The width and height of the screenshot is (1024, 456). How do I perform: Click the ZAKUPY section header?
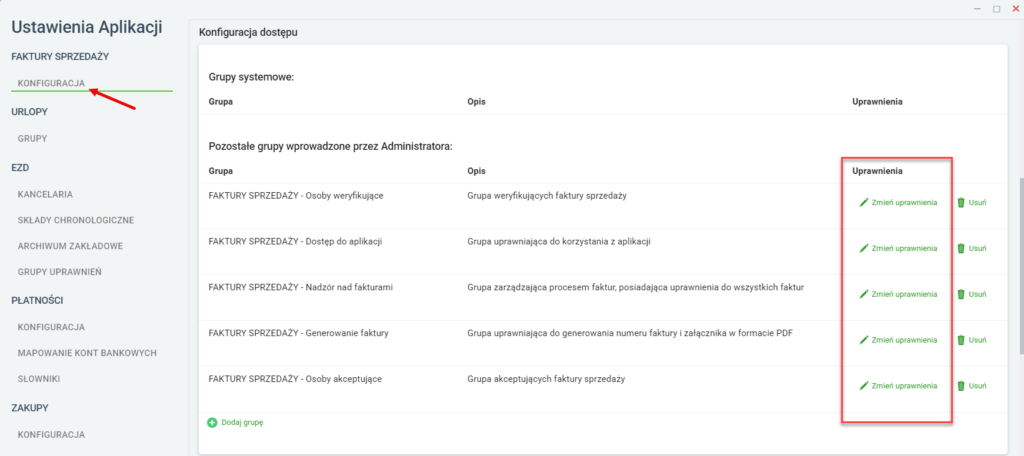click(30, 408)
